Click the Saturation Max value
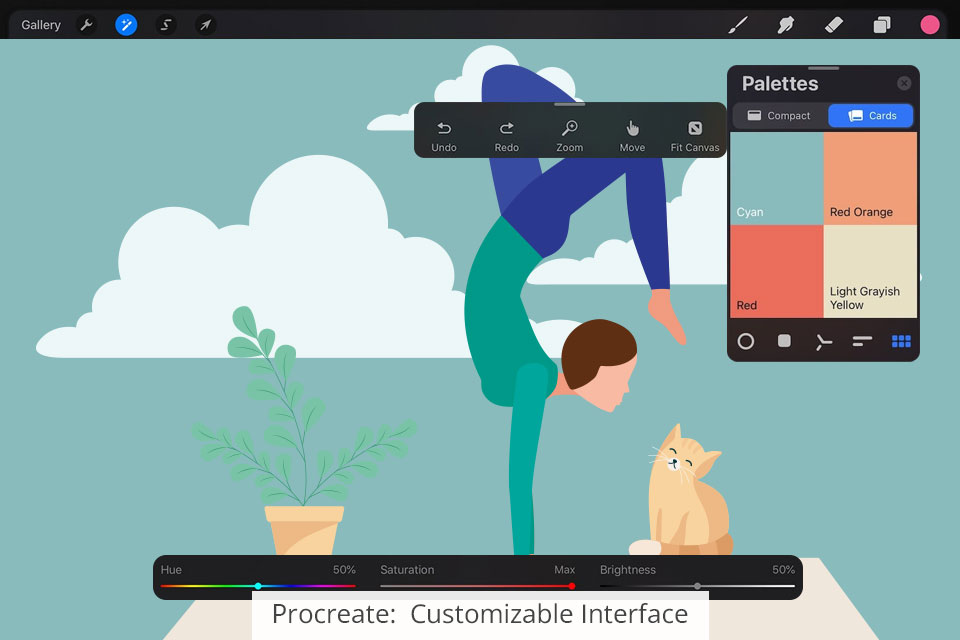960x640 pixels. click(x=564, y=570)
